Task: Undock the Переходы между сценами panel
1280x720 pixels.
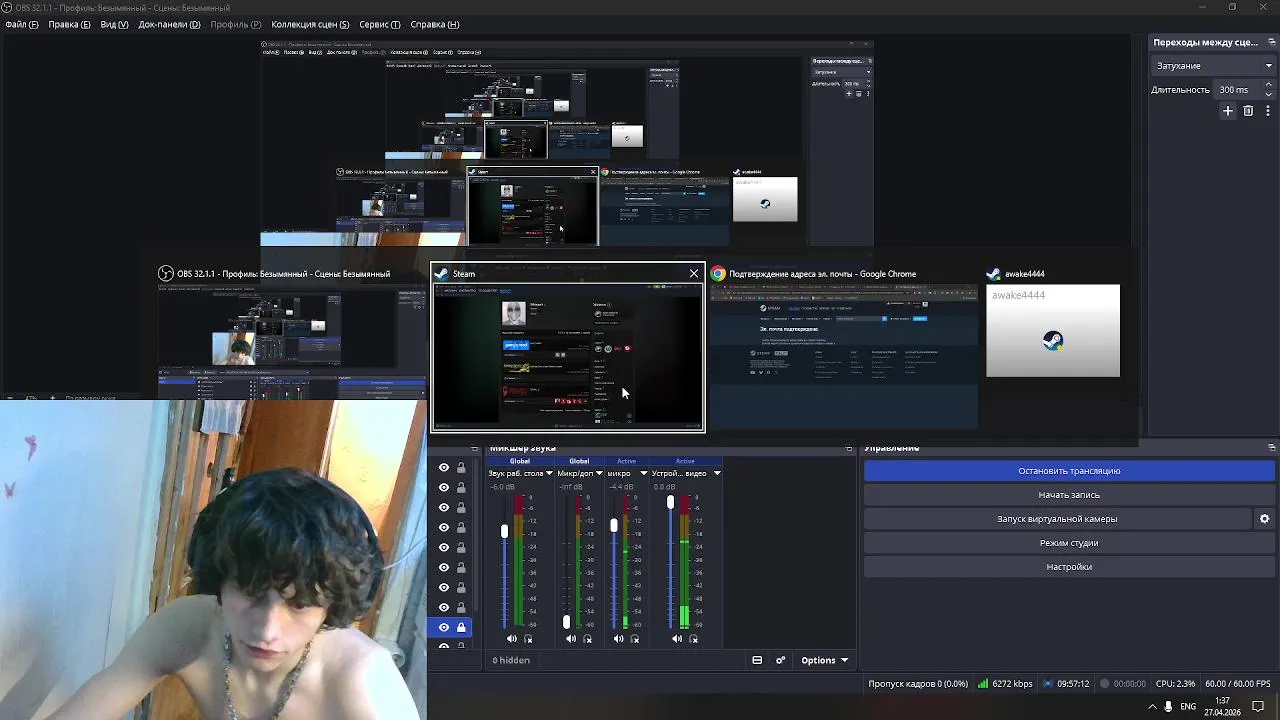Action: click(x=1272, y=42)
